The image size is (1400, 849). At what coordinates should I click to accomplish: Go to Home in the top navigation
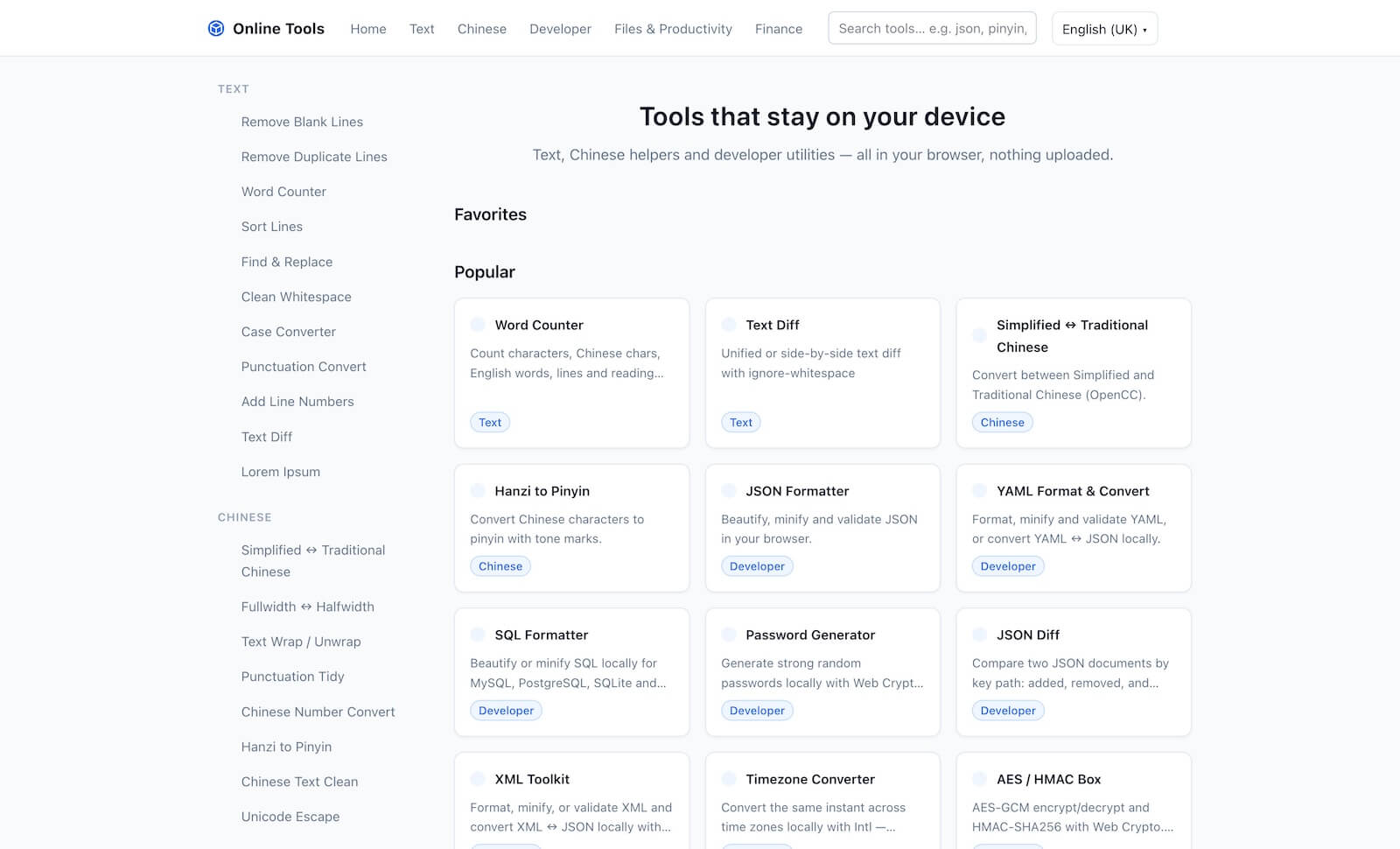coord(368,29)
